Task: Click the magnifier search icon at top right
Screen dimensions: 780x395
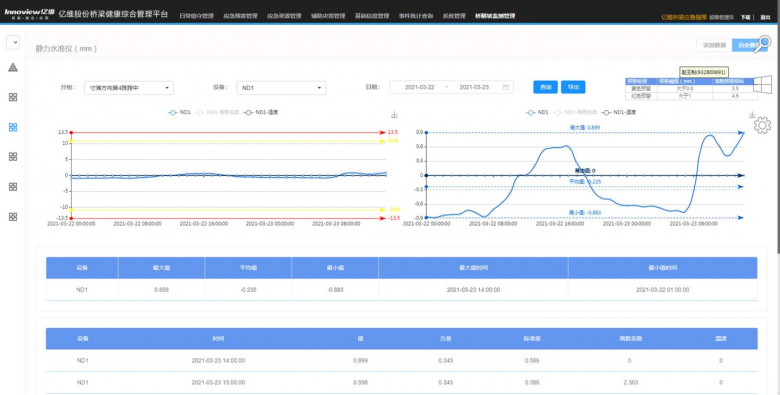Action: coord(764,43)
